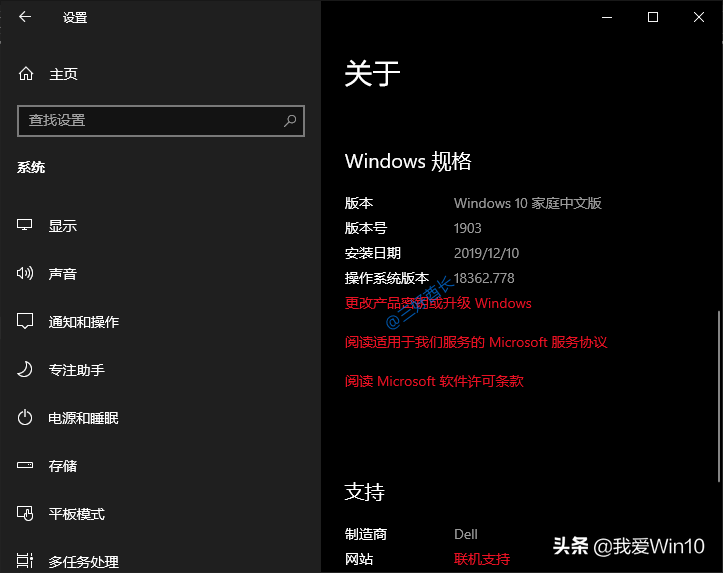This screenshot has width=723, height=573.
Task: Select 声音 in the sidebar
Action: (63, 274)
